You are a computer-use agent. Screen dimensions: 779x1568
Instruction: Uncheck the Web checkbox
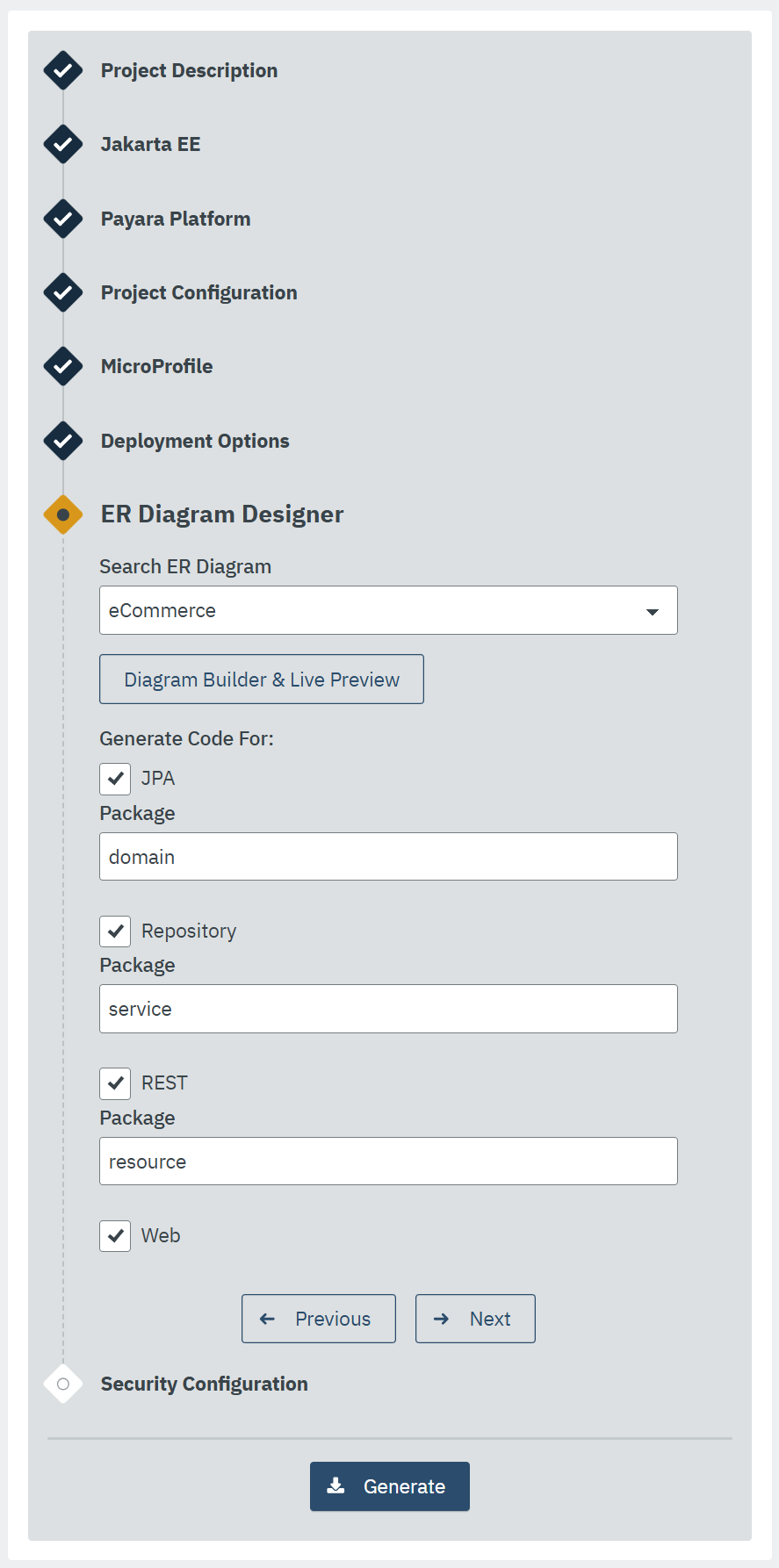point(115,1235)
